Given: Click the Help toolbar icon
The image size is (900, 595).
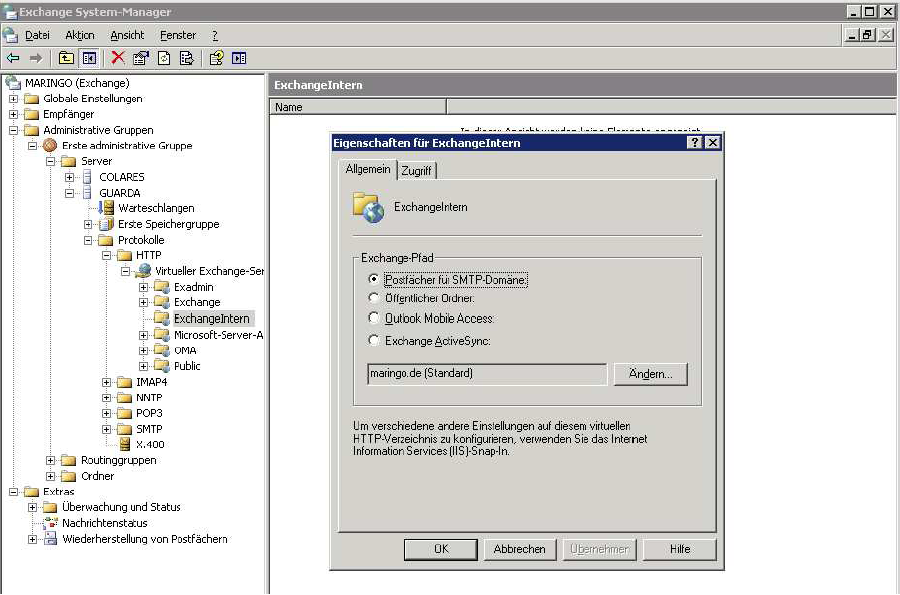Looking at the screenshot, I should pos(216,58).
